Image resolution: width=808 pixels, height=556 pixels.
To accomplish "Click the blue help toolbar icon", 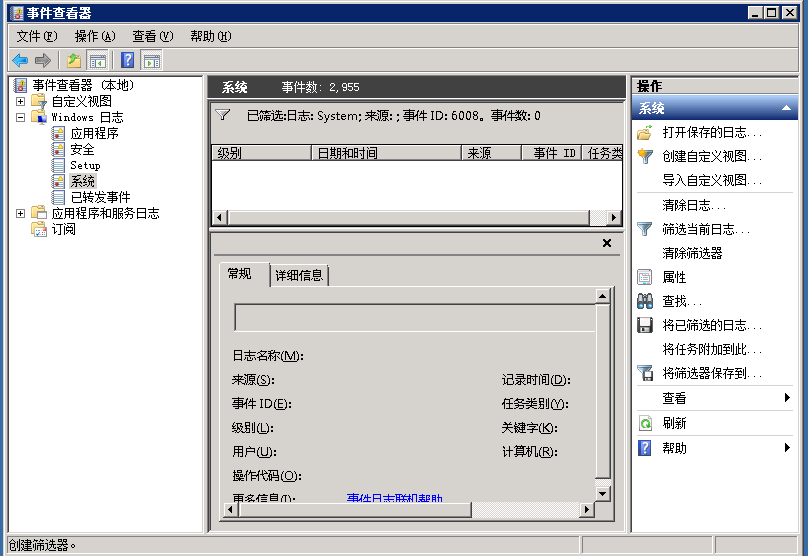I will [x=128, y=60].
